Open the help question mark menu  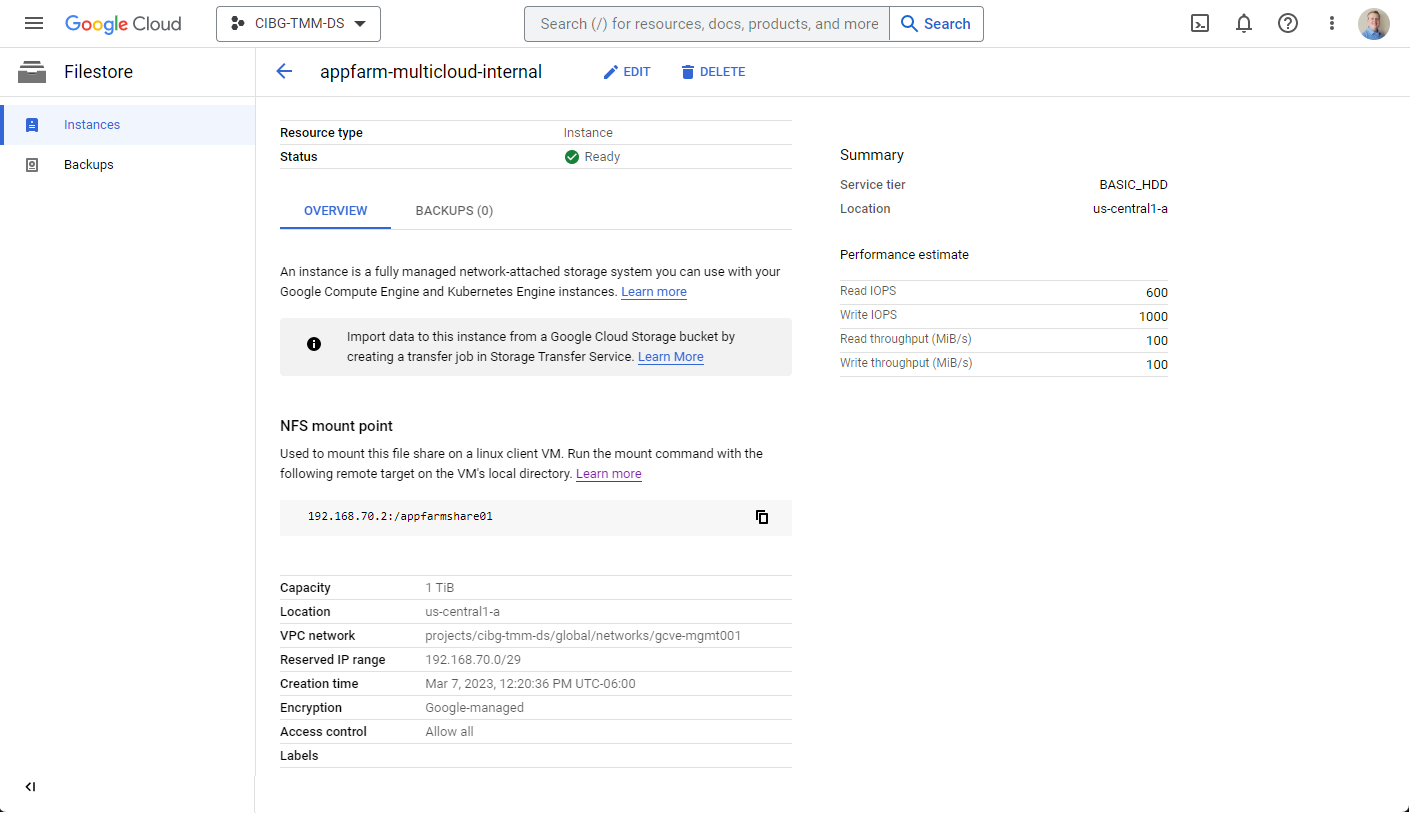tap(1288, 24)
